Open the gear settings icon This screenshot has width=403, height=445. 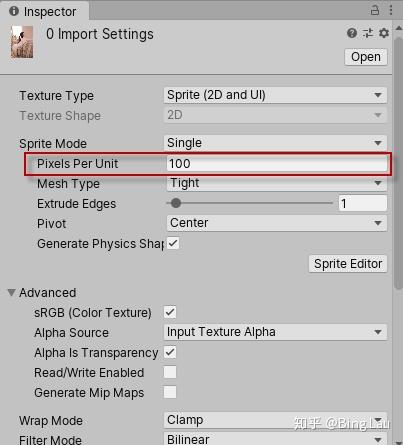click(384, 33)
